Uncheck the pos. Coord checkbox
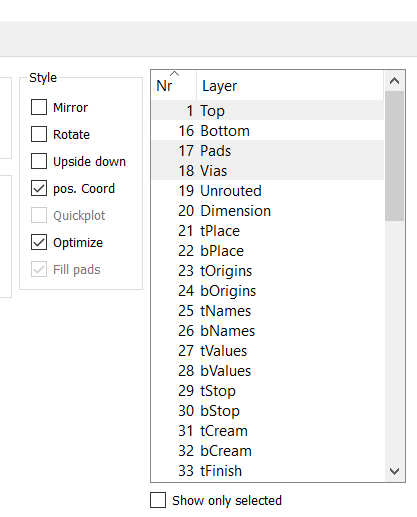The height and width of the screenshot is (517, 417). pos(39,188)
